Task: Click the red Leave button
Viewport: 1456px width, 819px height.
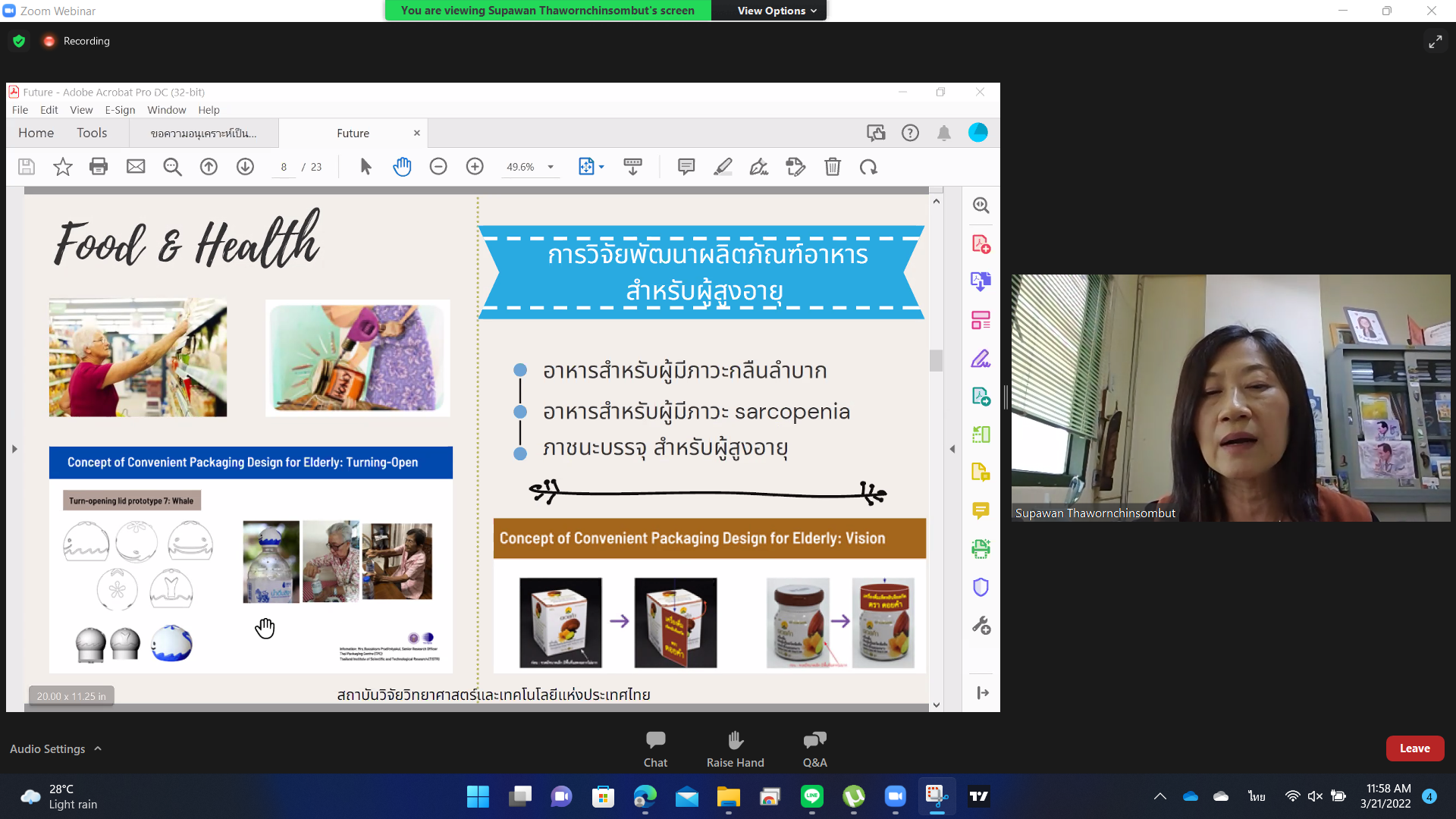Action: 1414,748
